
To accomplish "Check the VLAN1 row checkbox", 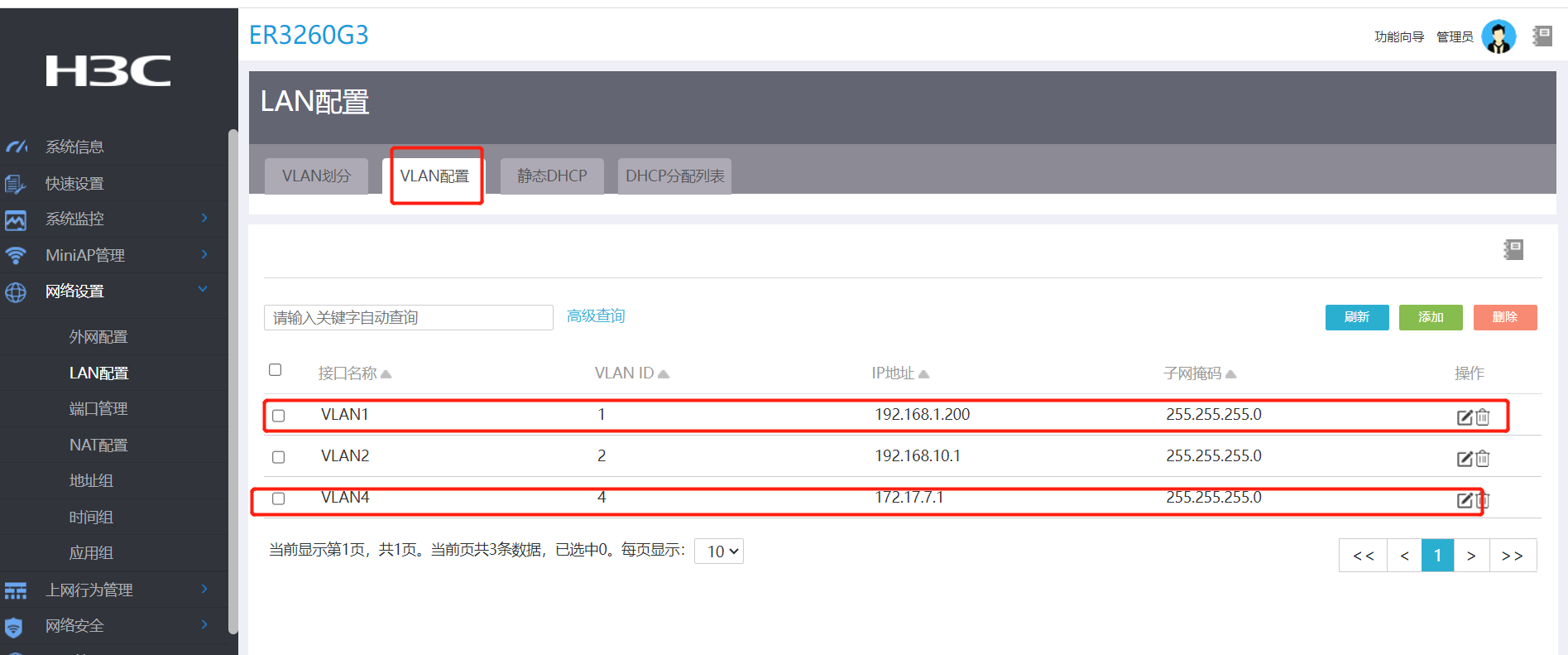I will click(279, 416).
